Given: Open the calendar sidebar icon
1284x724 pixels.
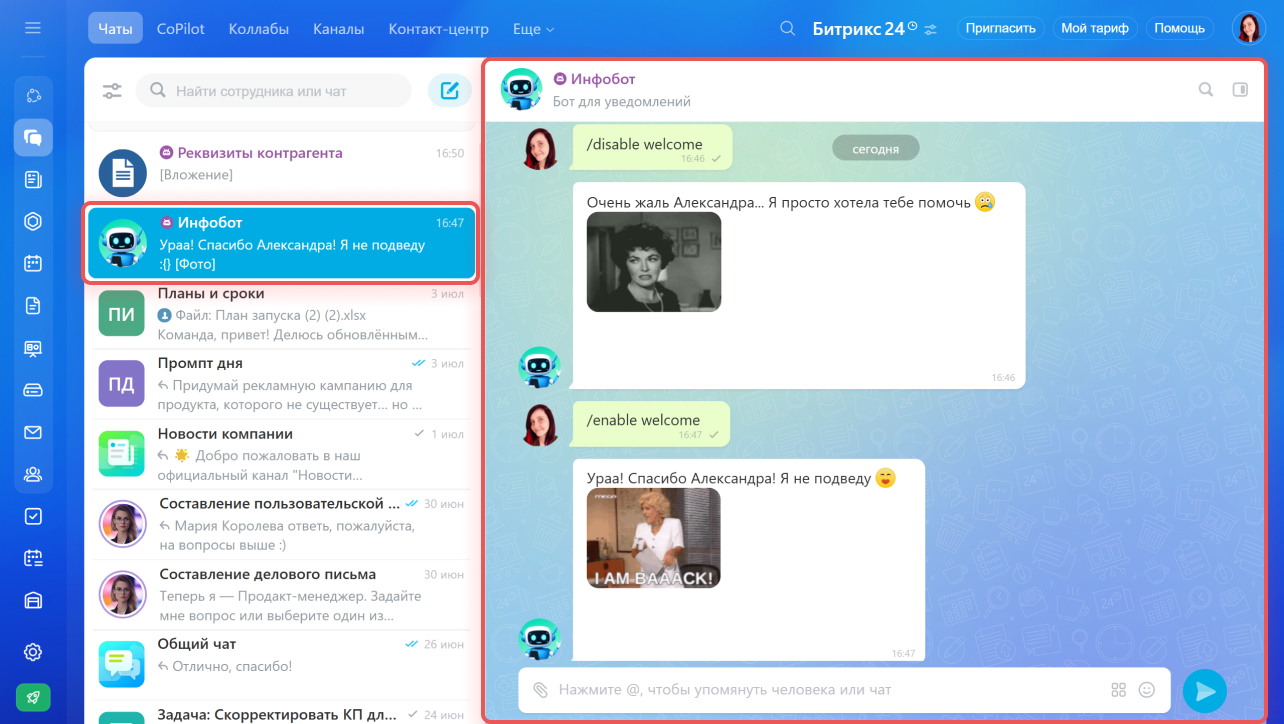Looking at the screenshot, I should (33, 264).
